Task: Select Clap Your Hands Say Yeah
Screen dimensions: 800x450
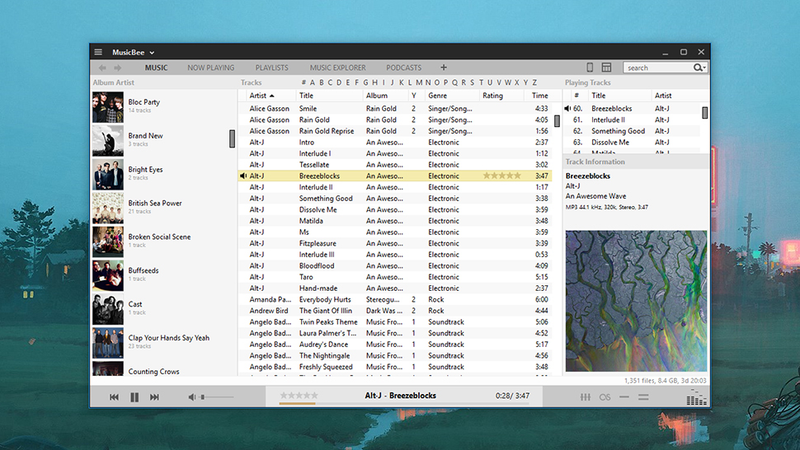Action: coord(162,342)
